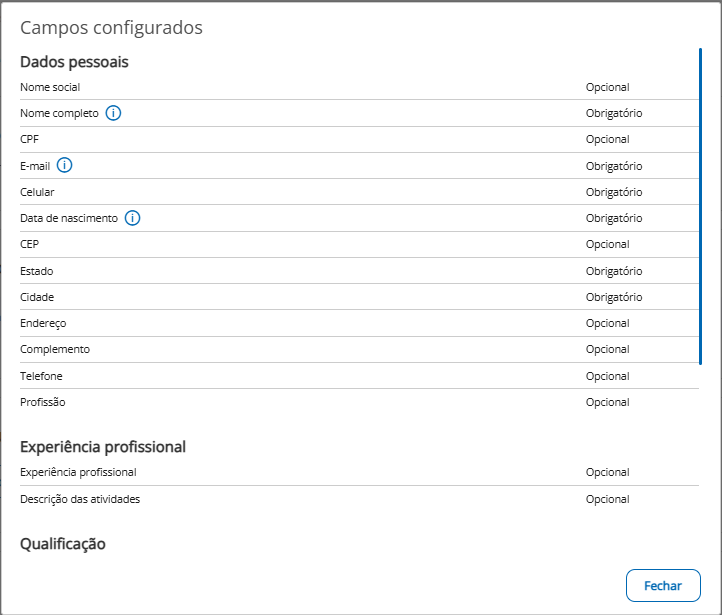Click the Celular row label
This screenshot has height=615, width=722.
37,192
